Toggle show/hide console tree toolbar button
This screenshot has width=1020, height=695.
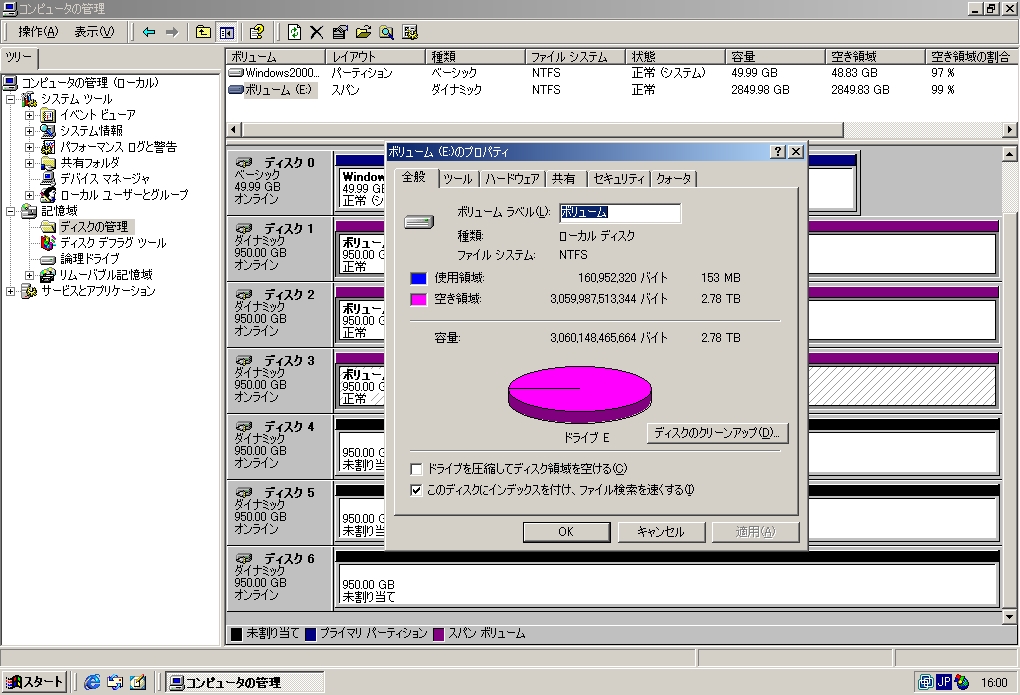point(227,32)
